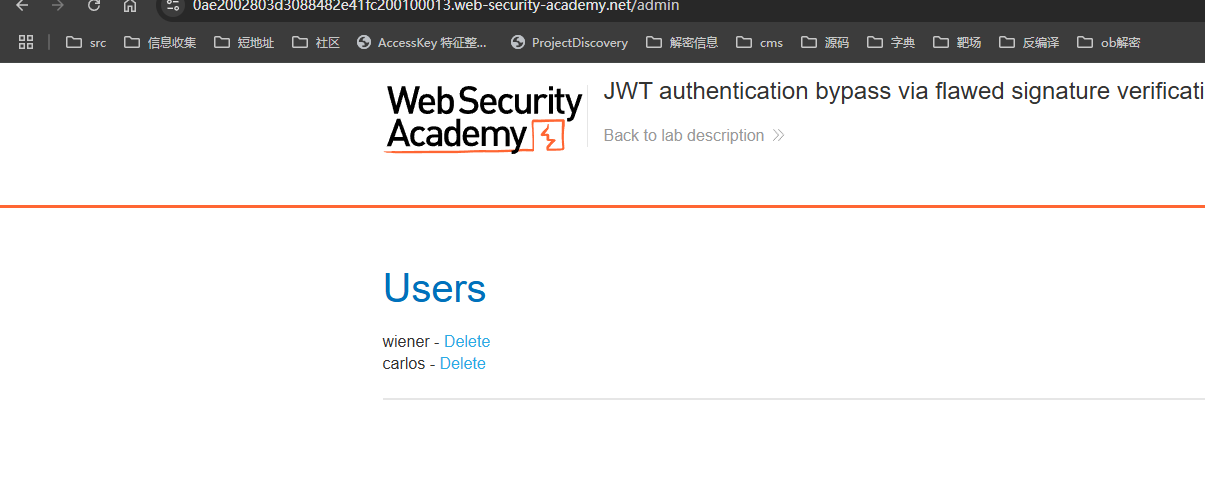Open the 解密信息 bookmark folder
Screen dimensions: 1205x477
click(x=682, y=42)
